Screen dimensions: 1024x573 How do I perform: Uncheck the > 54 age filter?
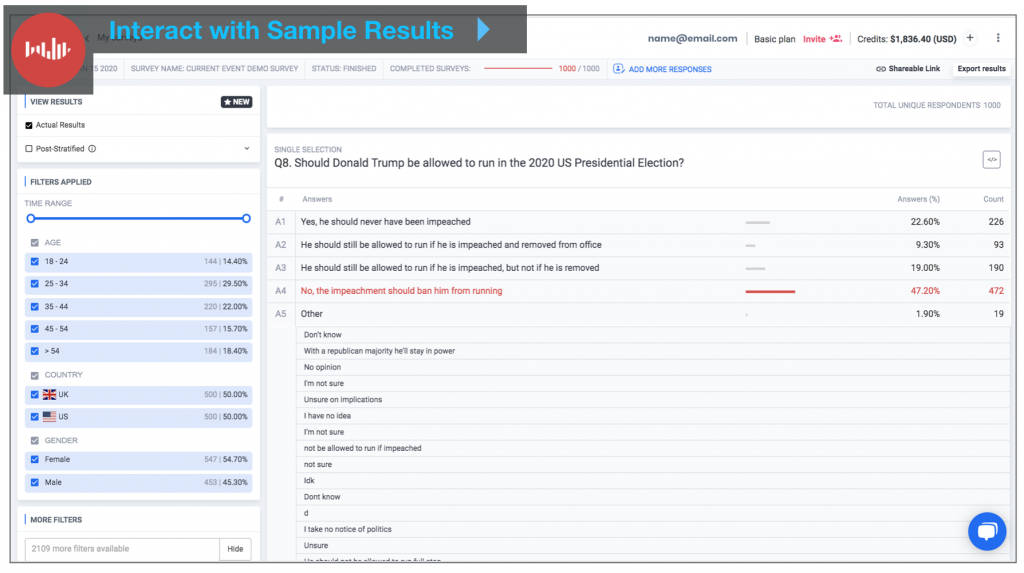[35, 351]
